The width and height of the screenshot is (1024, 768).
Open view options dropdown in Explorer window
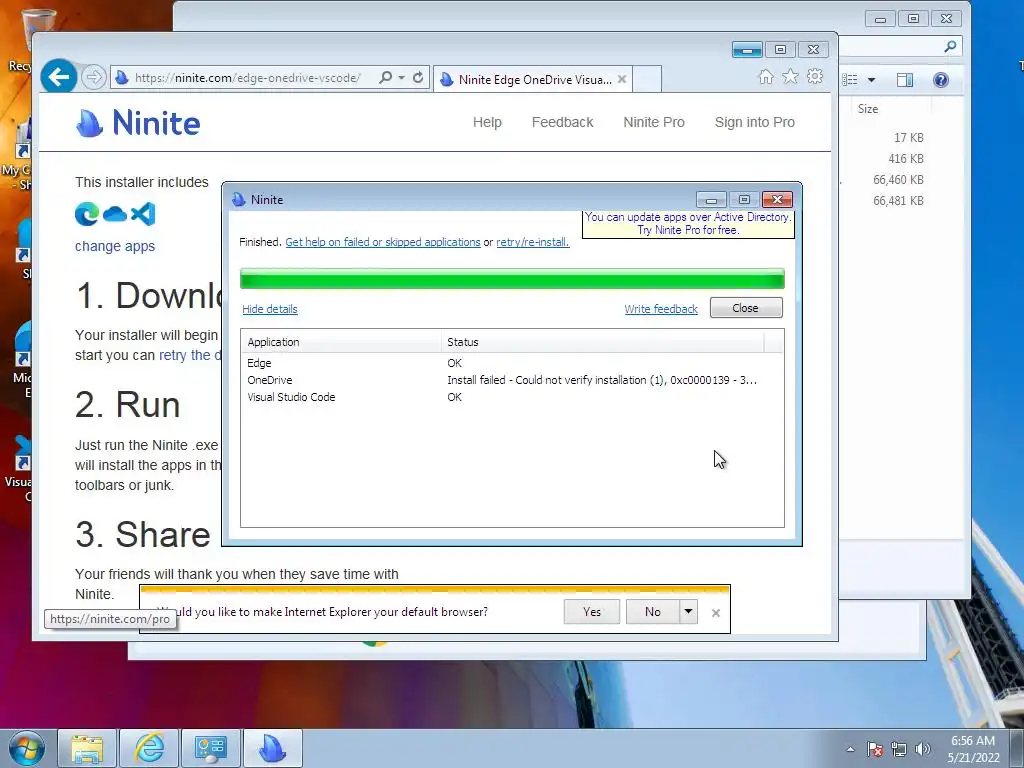(x=871, y=80)
